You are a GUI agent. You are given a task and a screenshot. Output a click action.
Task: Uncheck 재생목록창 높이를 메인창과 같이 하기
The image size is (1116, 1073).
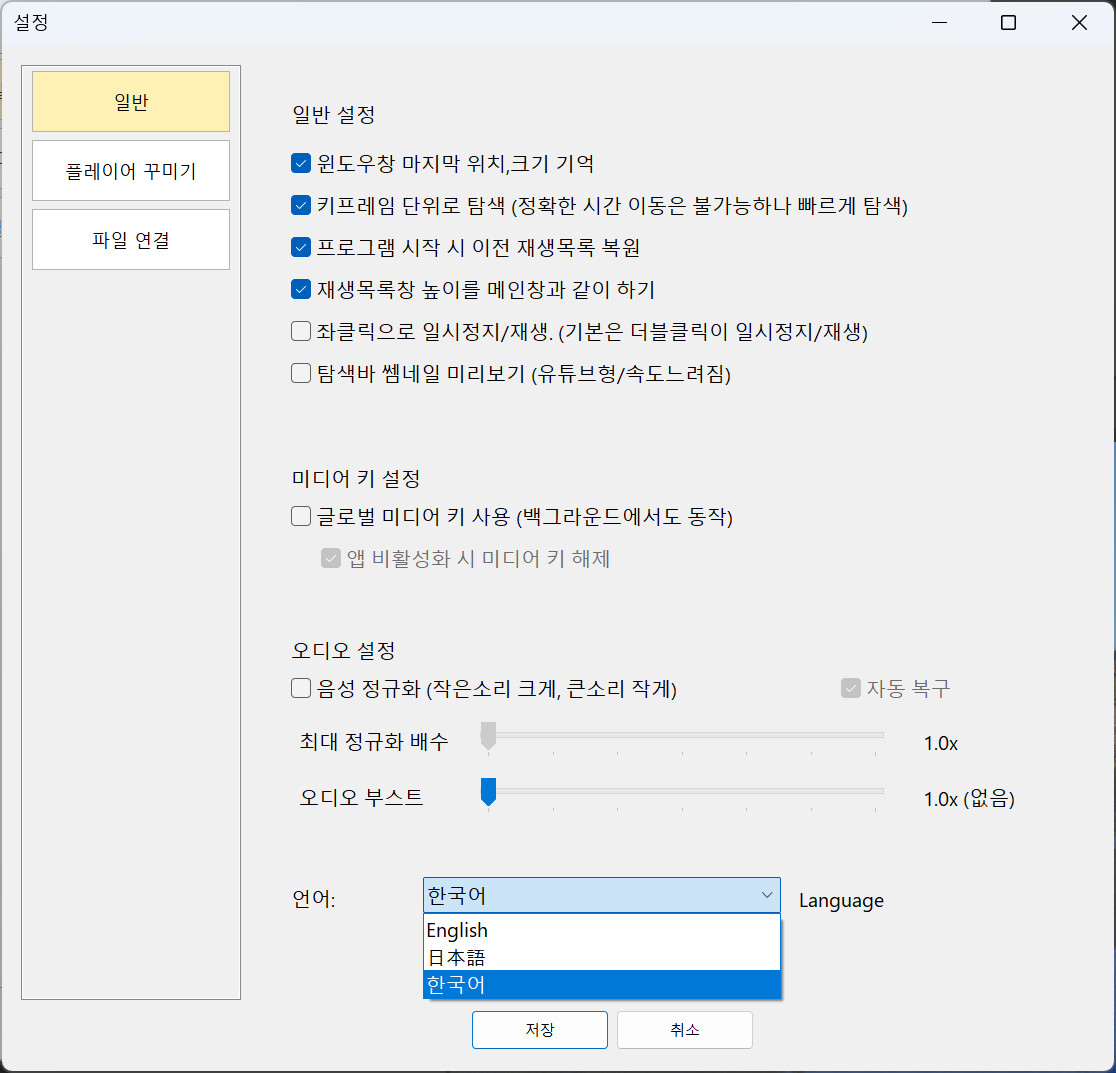301,289
